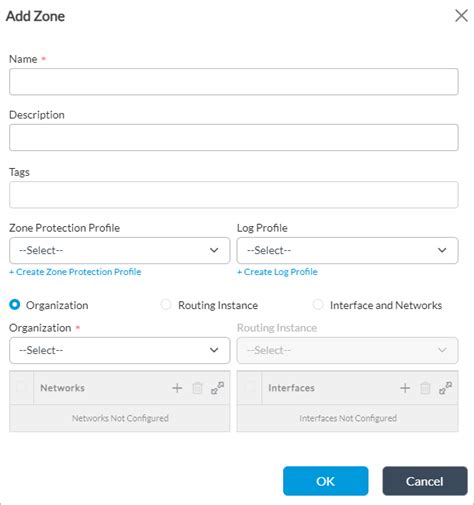
Task: Select the Organization radio button
Action: click(x=15, y=305)
